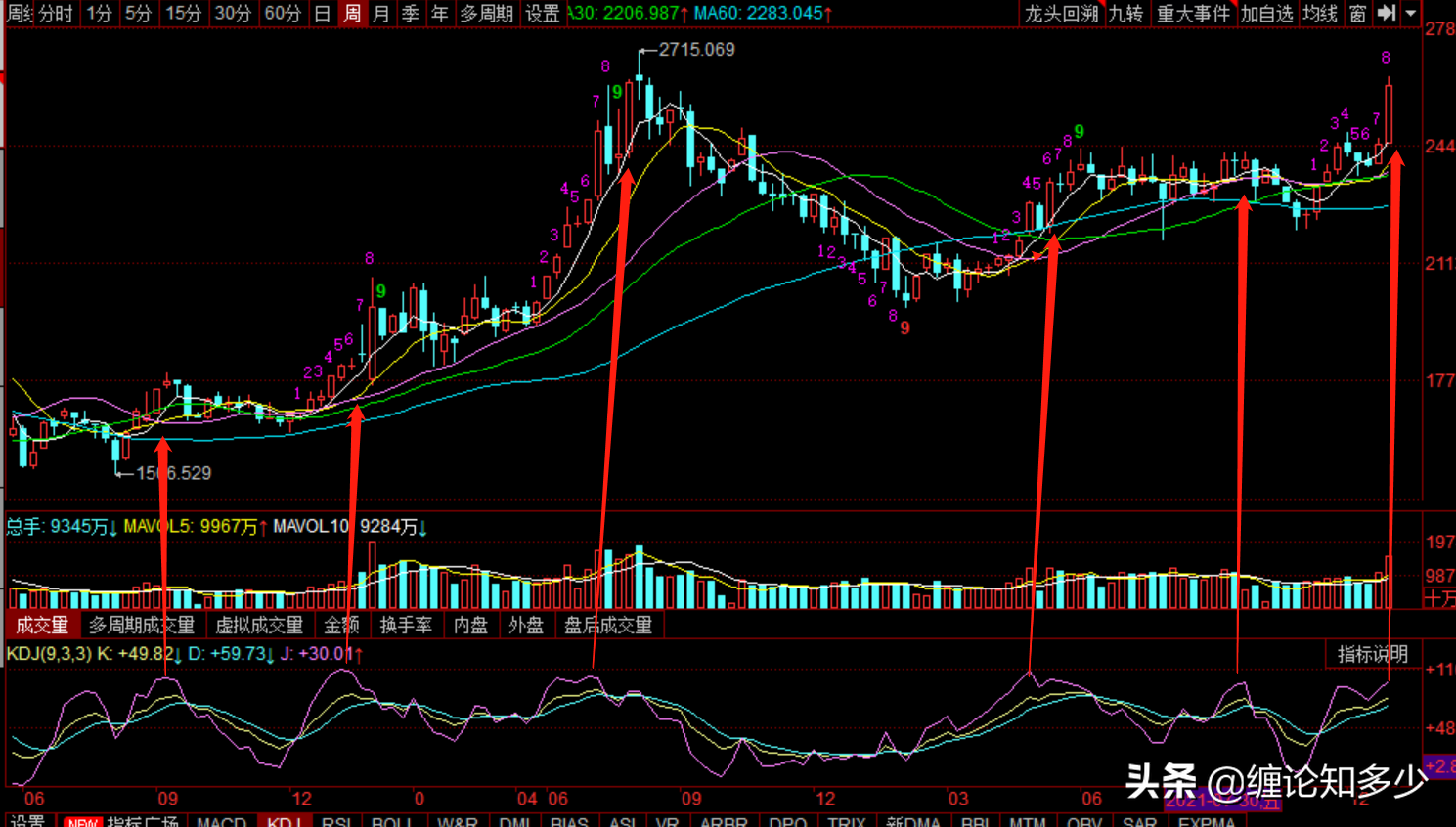Switch indicator to 新DMA
The width and height of the screenshot is (1456, 827).
tap(913, 821)
